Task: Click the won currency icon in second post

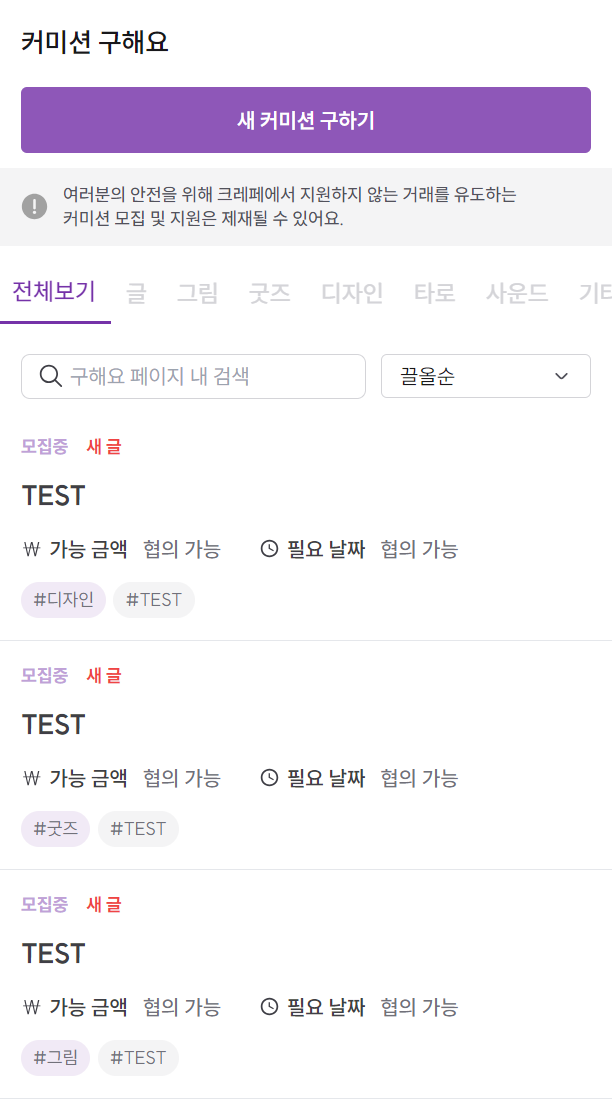Action: click(32, 777)
